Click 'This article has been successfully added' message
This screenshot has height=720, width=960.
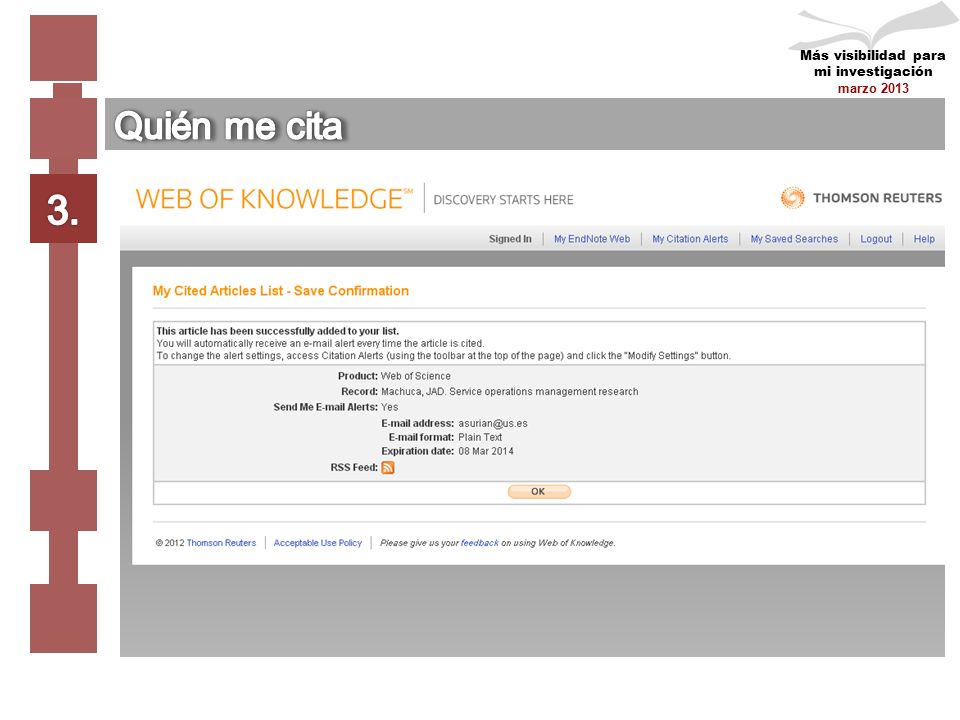[277, 331]
